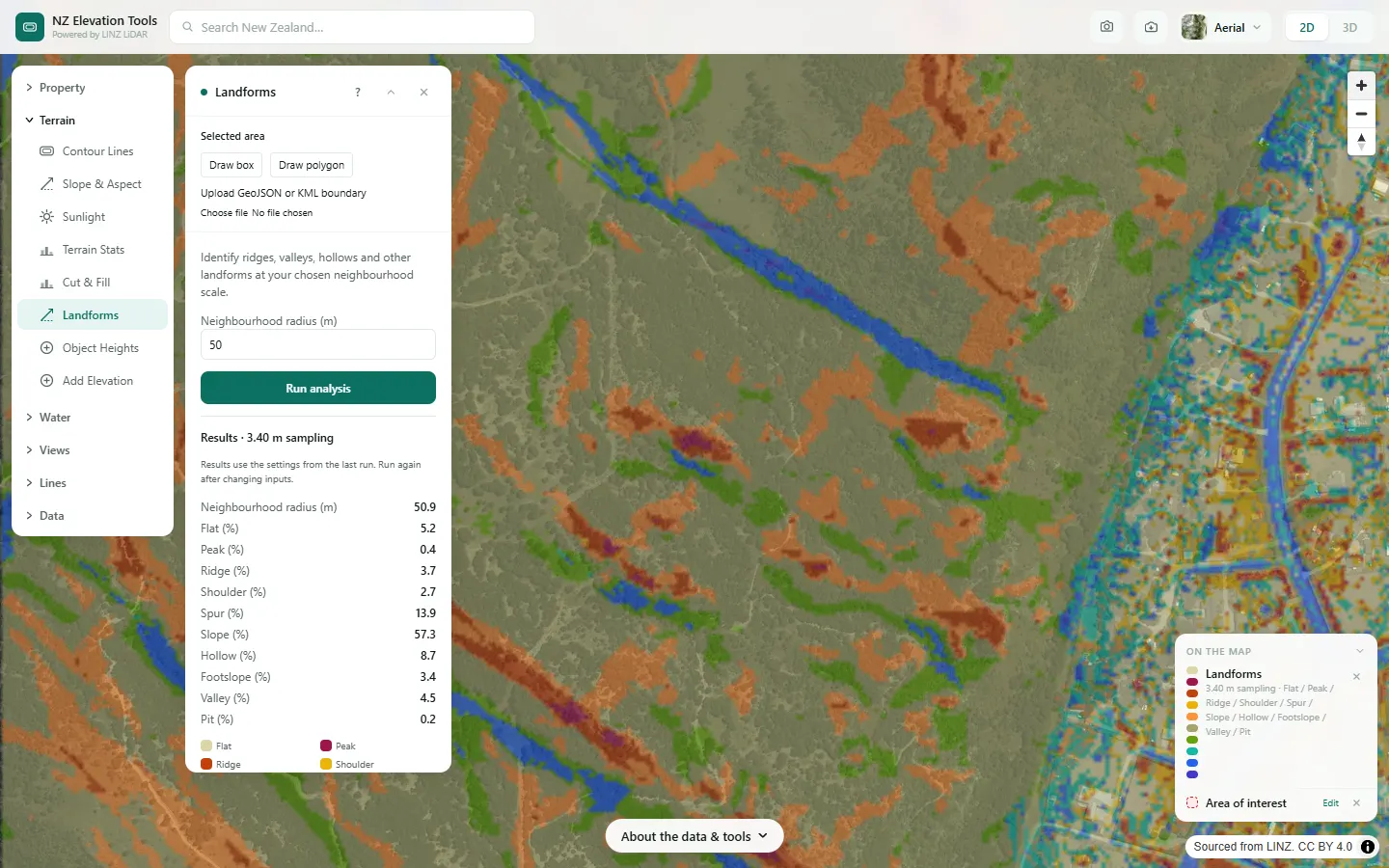Reset map north with compass button
This screenshot has height=868, width=1389.
(x=1361, y=142)
